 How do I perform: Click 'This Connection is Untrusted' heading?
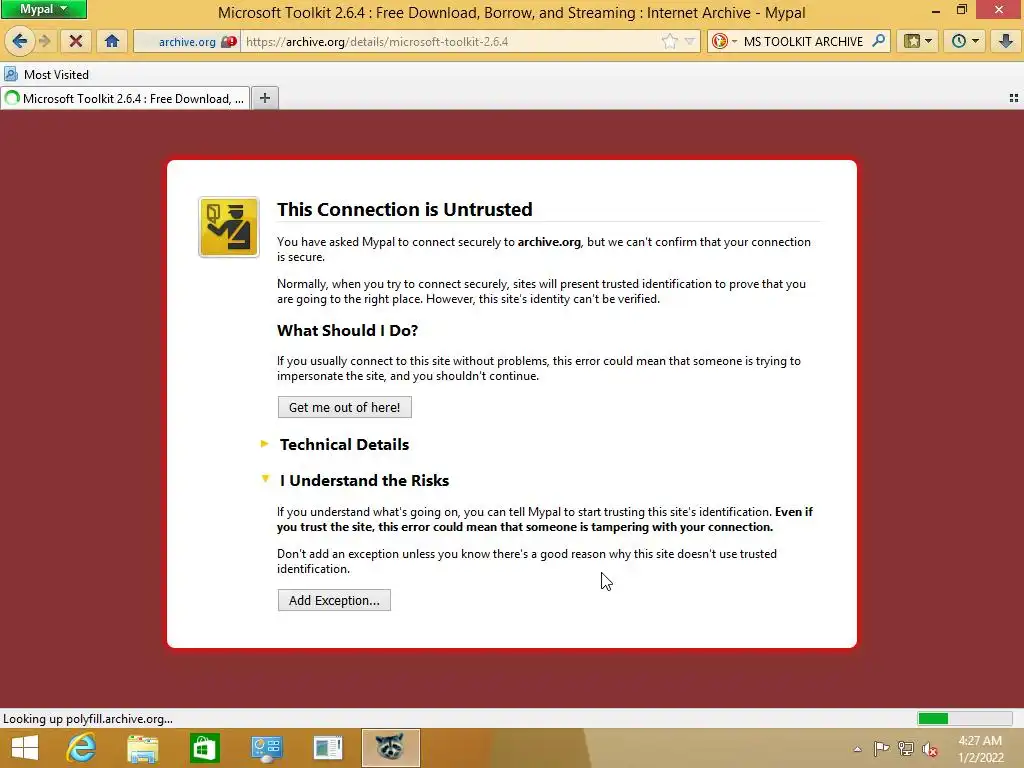pyautogui.click(x=404, y=210)
